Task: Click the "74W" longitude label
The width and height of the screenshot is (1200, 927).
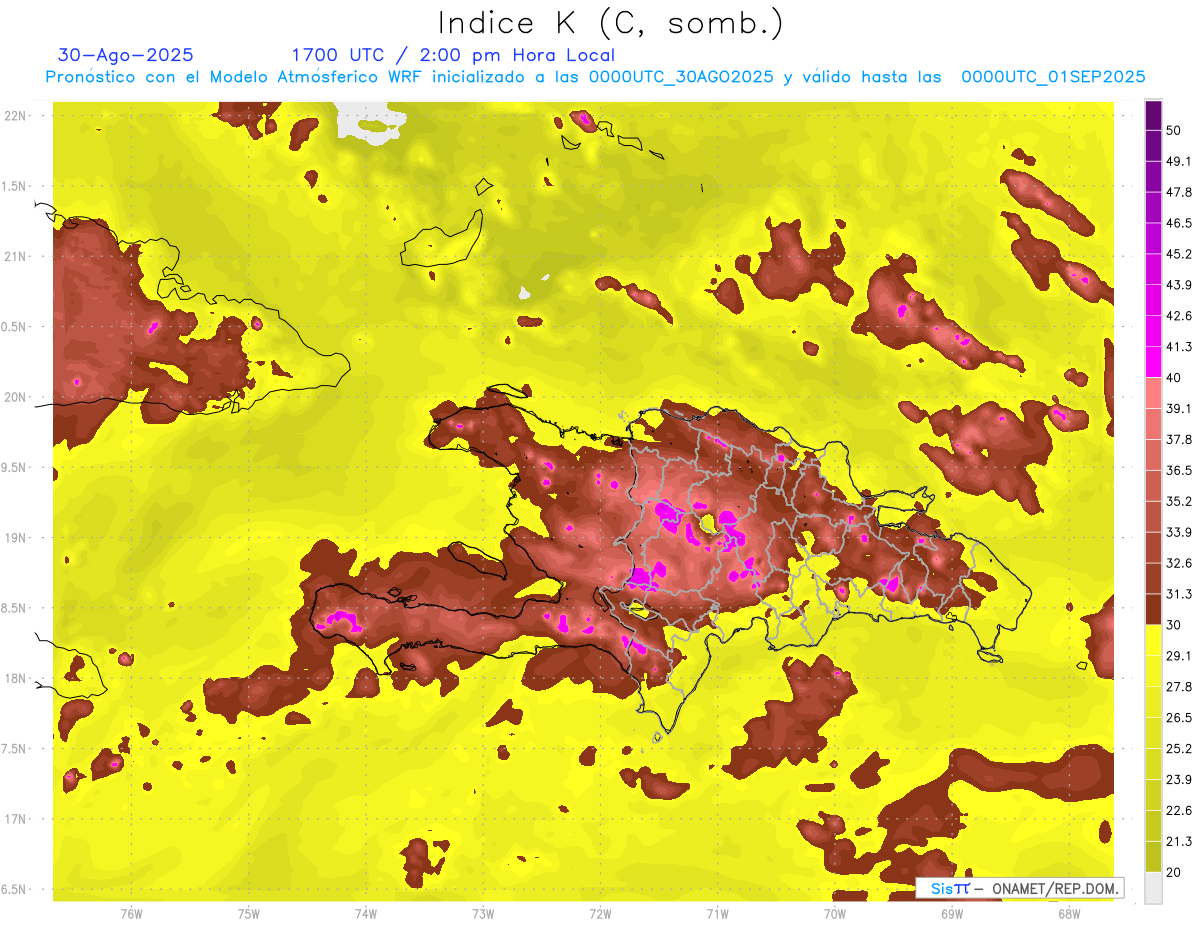Action: click(x=366, y=913)
